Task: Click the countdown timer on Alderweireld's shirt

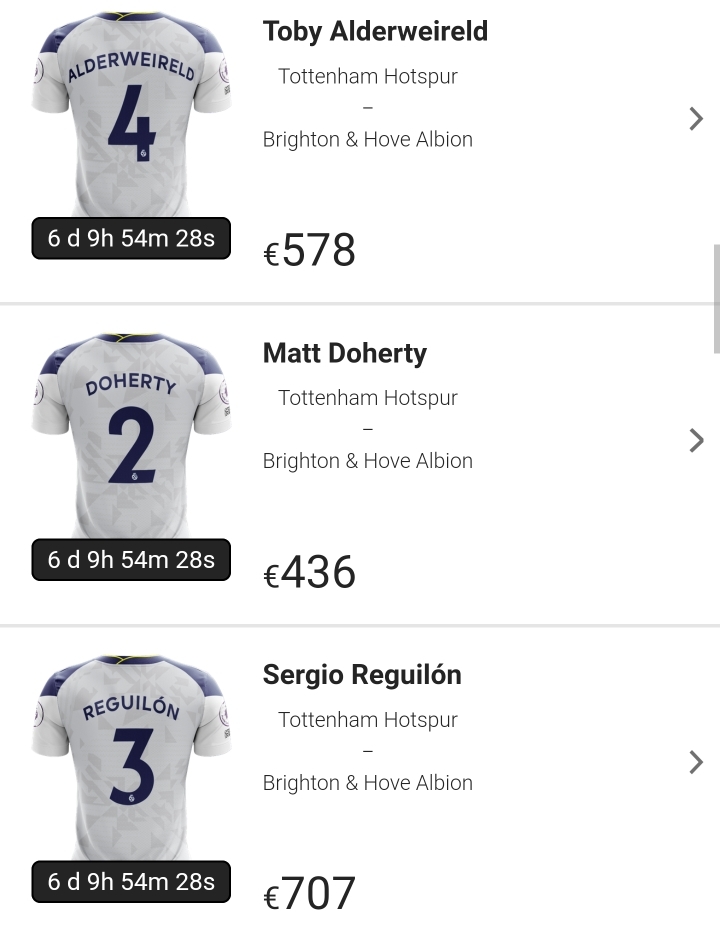Action: 131,239
